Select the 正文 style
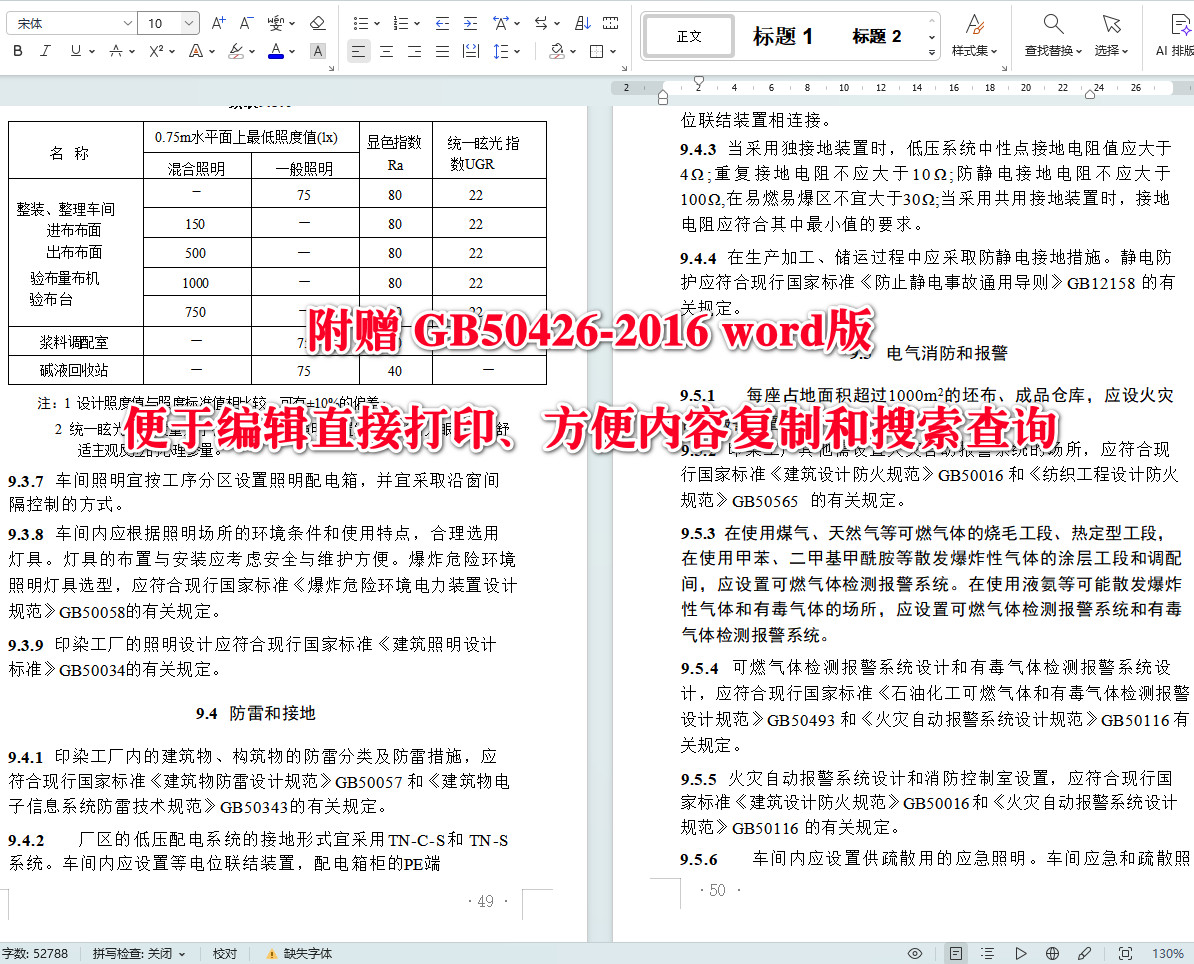The width and height of the screenshot is (1194, 964). pyautogui.click(x=689, y=36)
